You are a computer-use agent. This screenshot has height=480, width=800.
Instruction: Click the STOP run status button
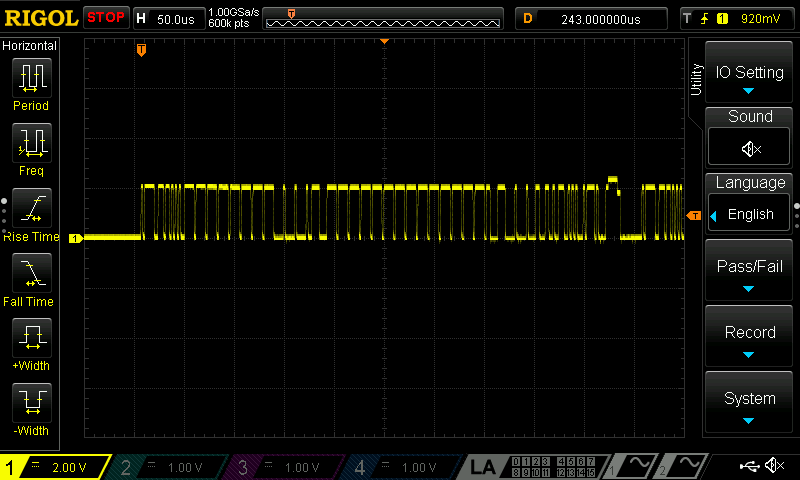[x=106, y=18]
